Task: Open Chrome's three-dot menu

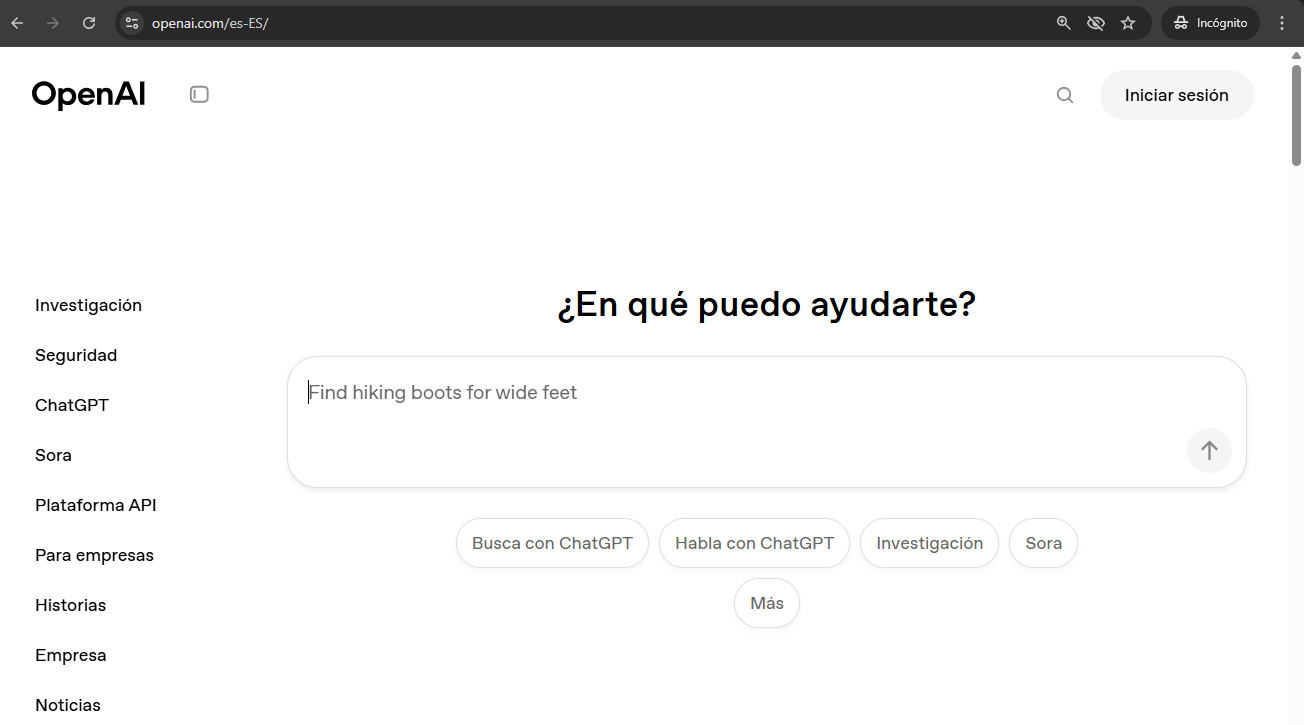Action: pyautogui.click(x=1282, y=23)
